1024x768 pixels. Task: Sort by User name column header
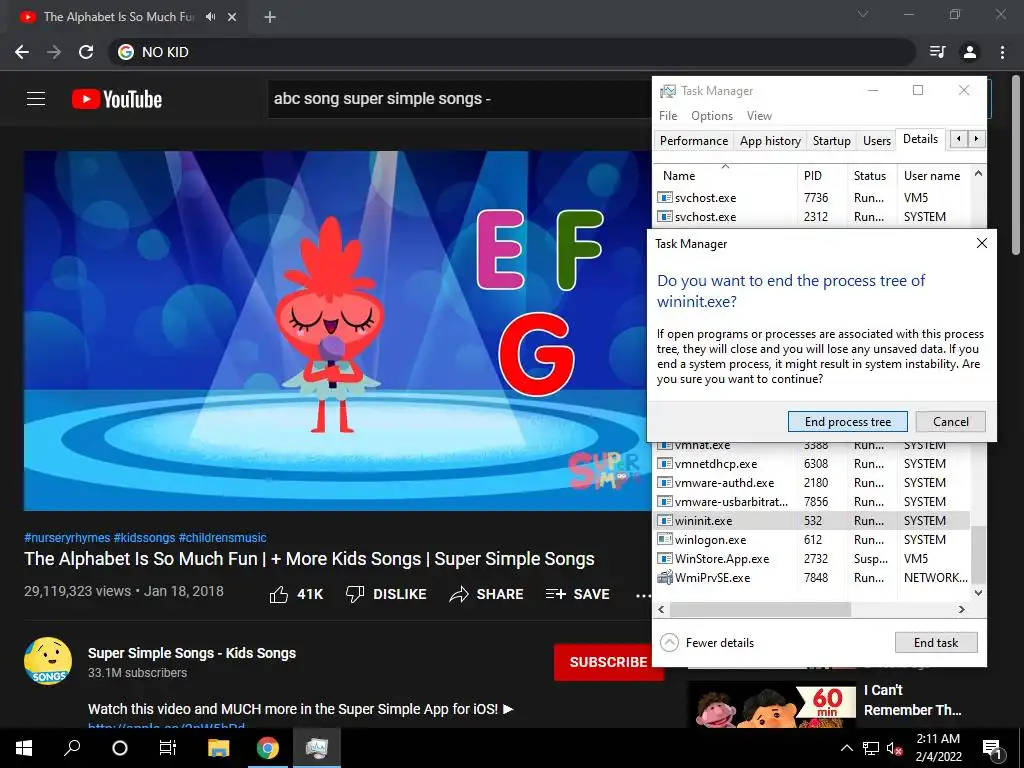click(933, 176)
